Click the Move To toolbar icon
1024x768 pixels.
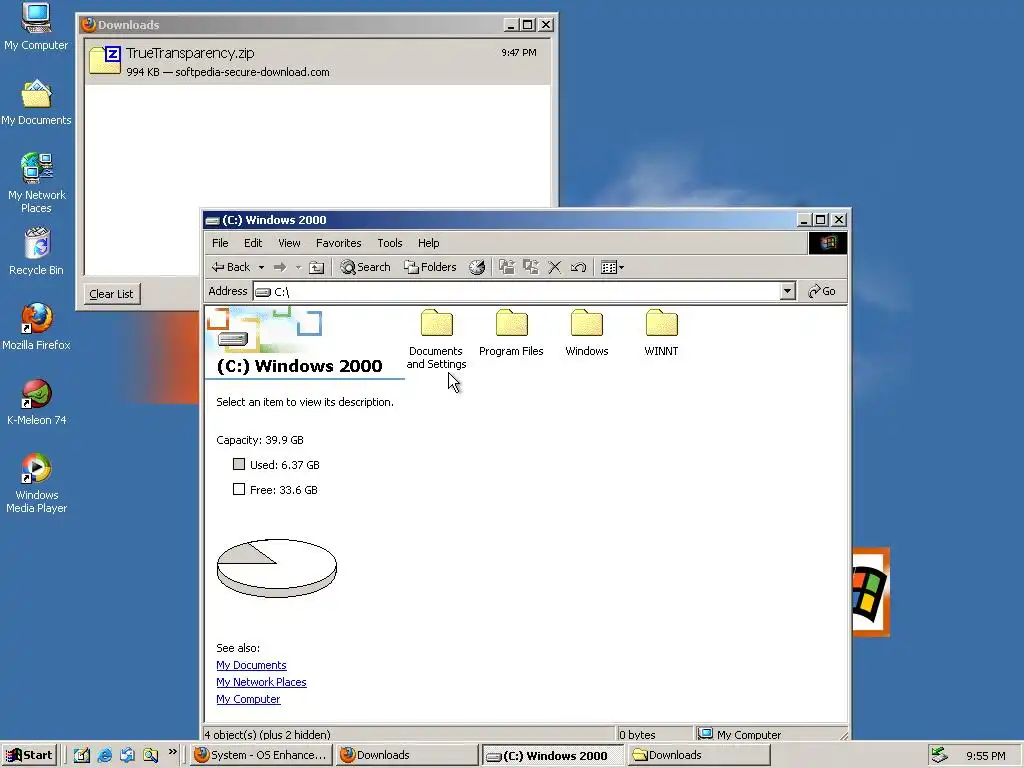[x=507, y=267]
